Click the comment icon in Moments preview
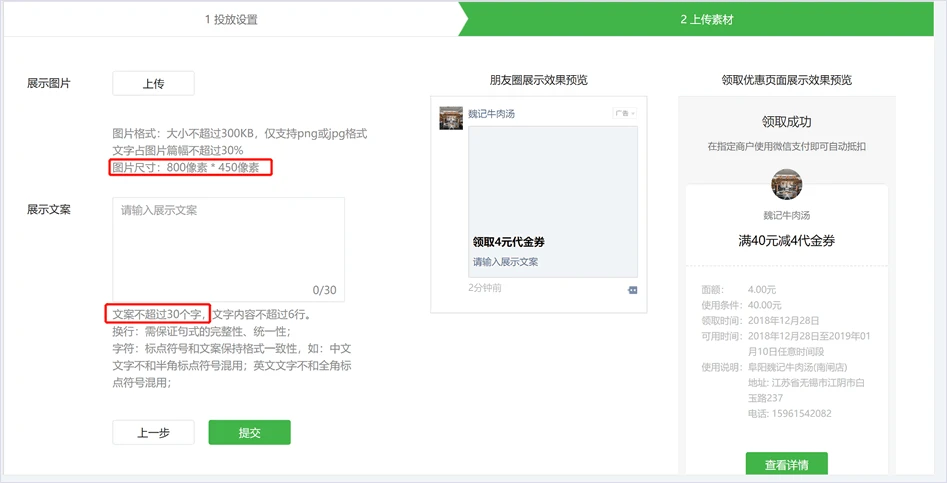Viewport: 947px width, 483px height. coord(632,290)
